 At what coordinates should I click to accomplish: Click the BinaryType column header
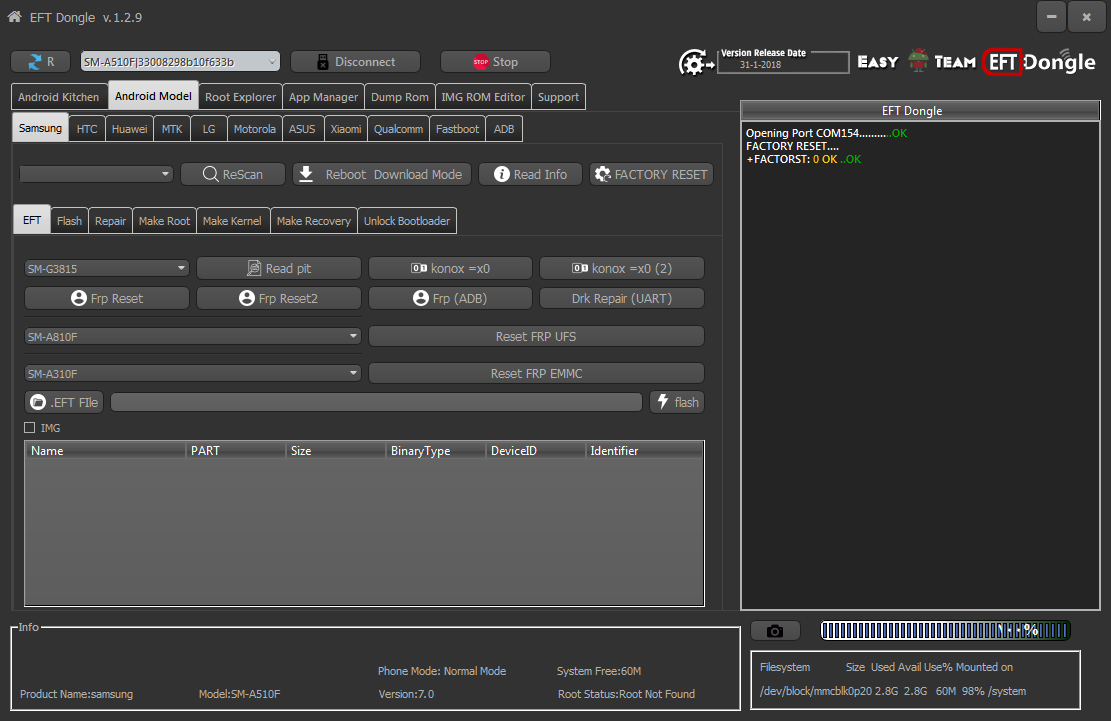[435, 450]
